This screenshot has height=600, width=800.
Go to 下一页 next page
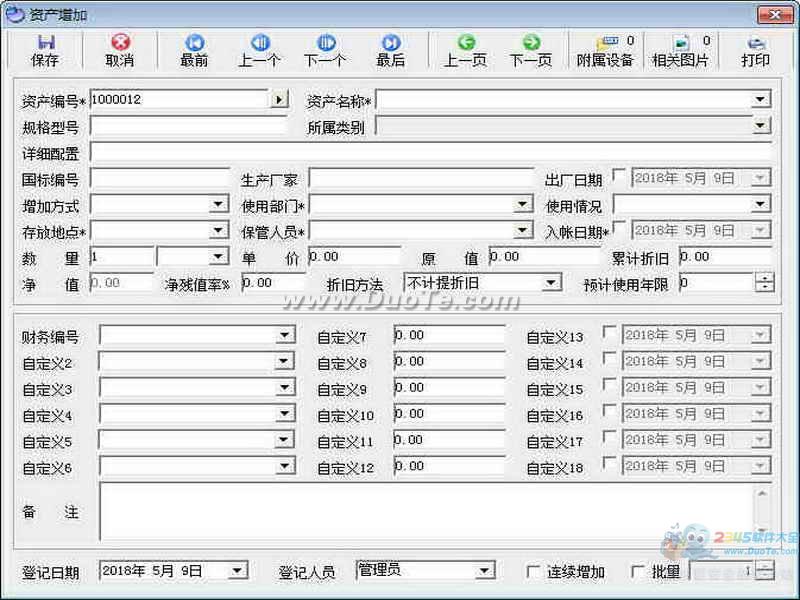coord(531,49)
